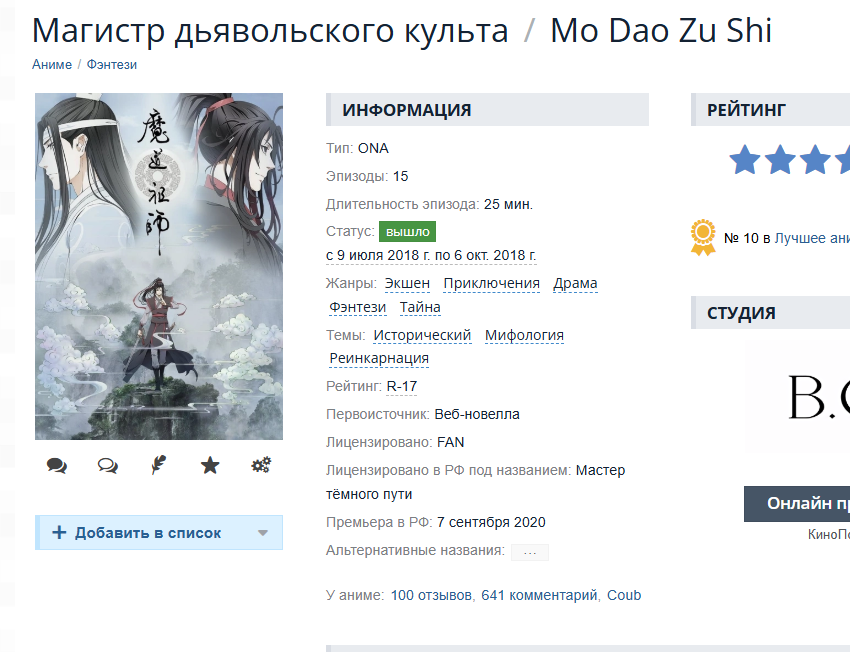Select the Тайна genre link
This screenshot has width=850, height=652.
(x=420, y=307)
